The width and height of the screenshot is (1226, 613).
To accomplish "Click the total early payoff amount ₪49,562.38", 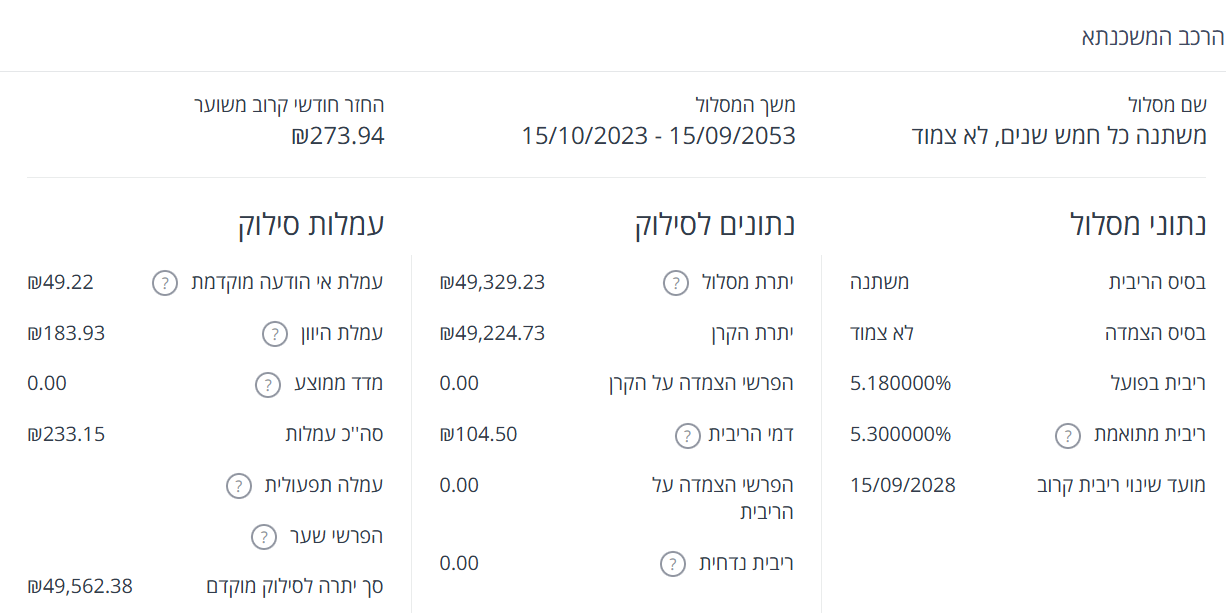I will click(x=80, y=586).
